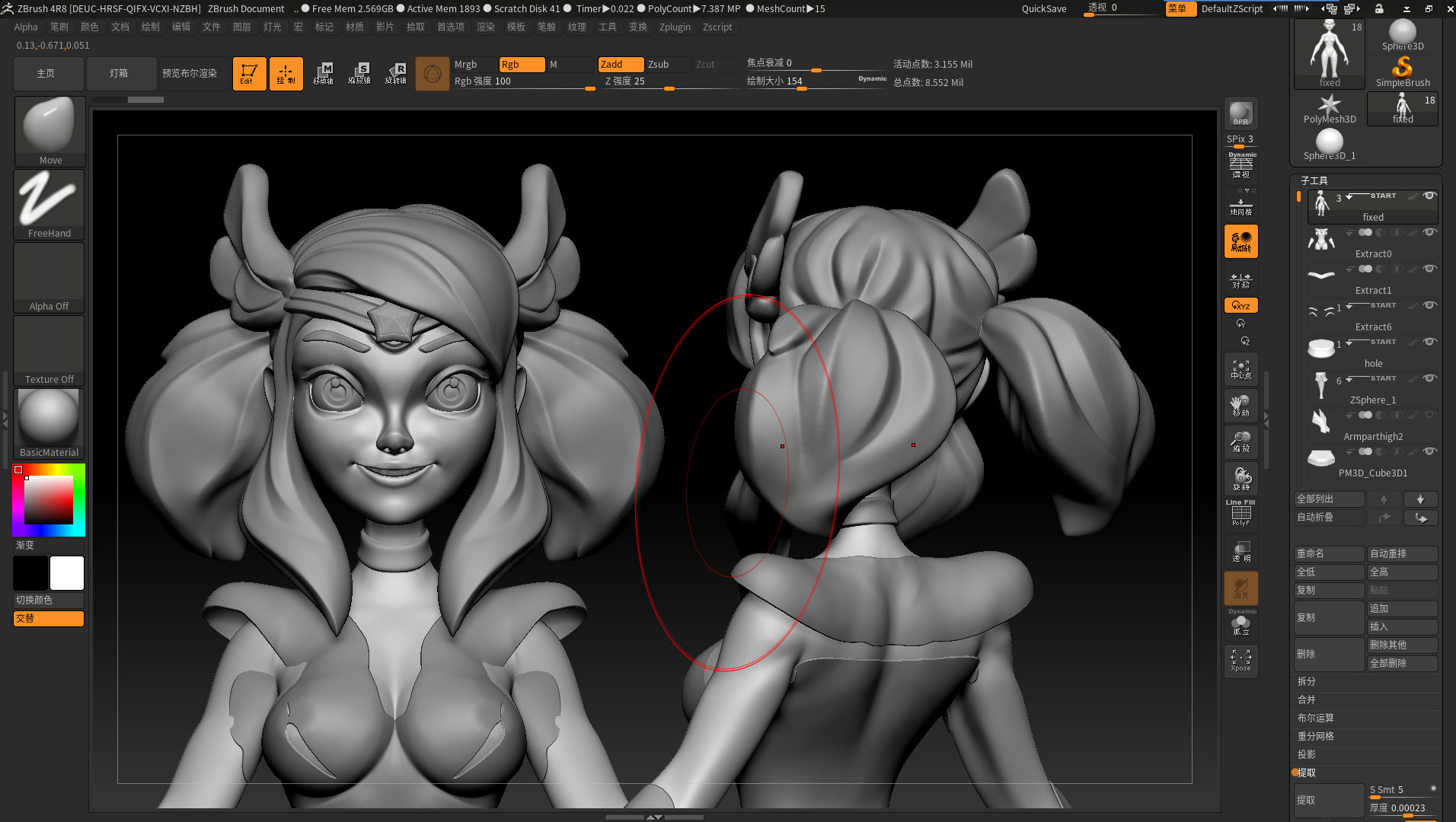
Task: Toggle the PolyF line fill icon
Action: coord(1241,515)
